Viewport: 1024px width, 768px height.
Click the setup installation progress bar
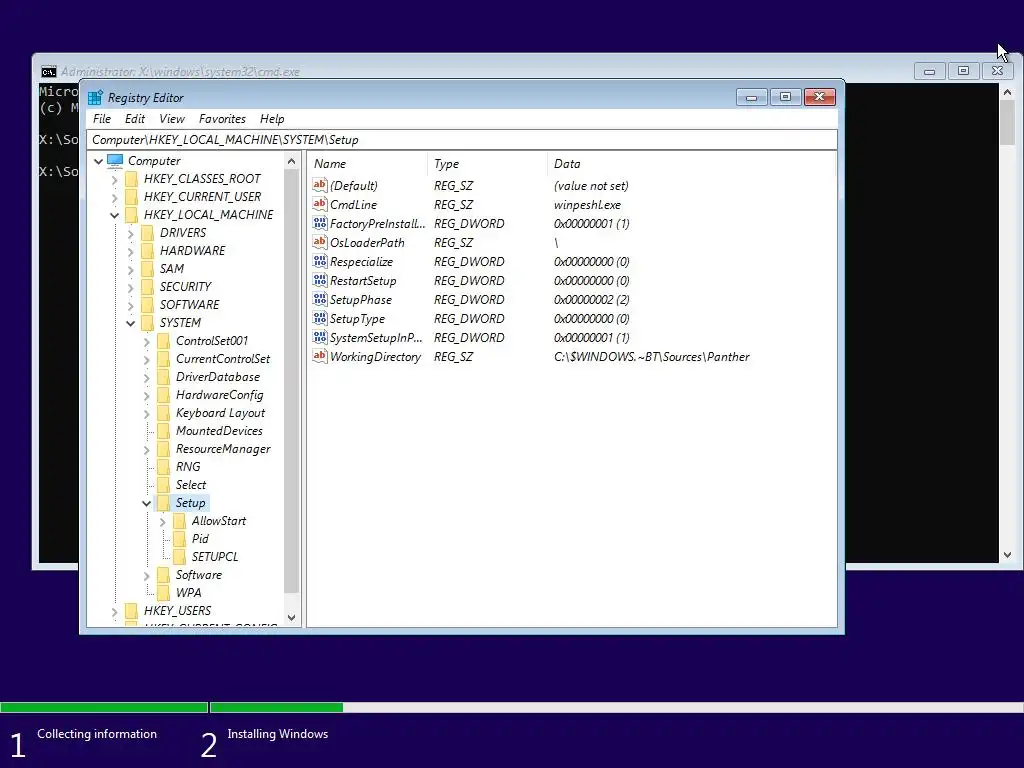(x=512, y=707)
